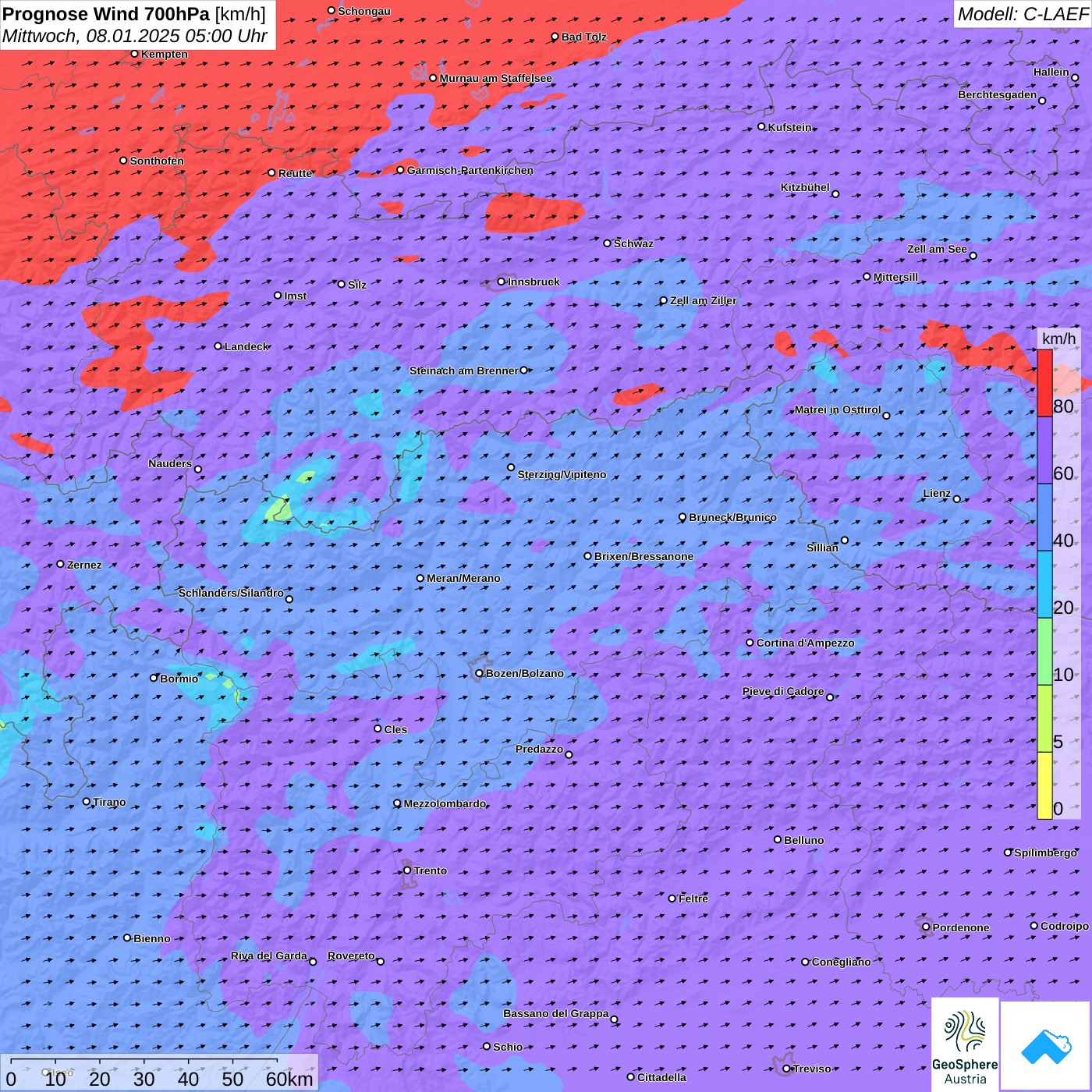Click the Bormio town marker
This screenshot has height=1092, width=1092.
pos(154,678)
